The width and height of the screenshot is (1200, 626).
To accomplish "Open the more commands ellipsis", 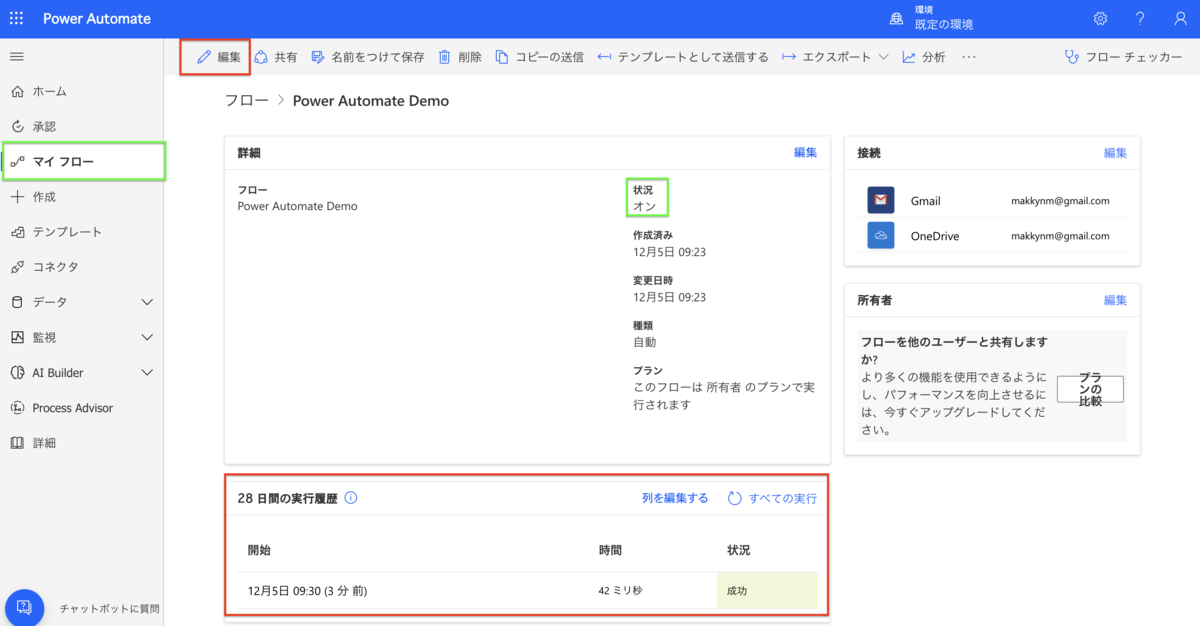I will (968, 57).
